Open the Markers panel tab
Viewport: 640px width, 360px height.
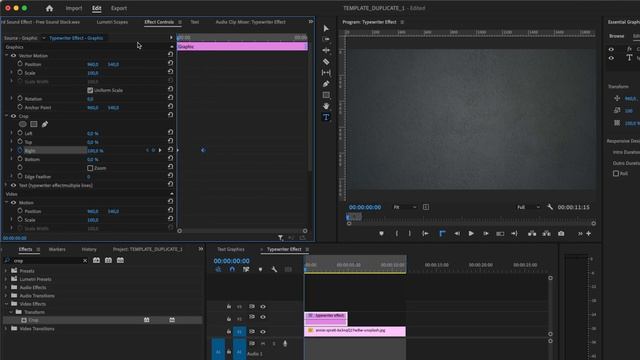57,249
